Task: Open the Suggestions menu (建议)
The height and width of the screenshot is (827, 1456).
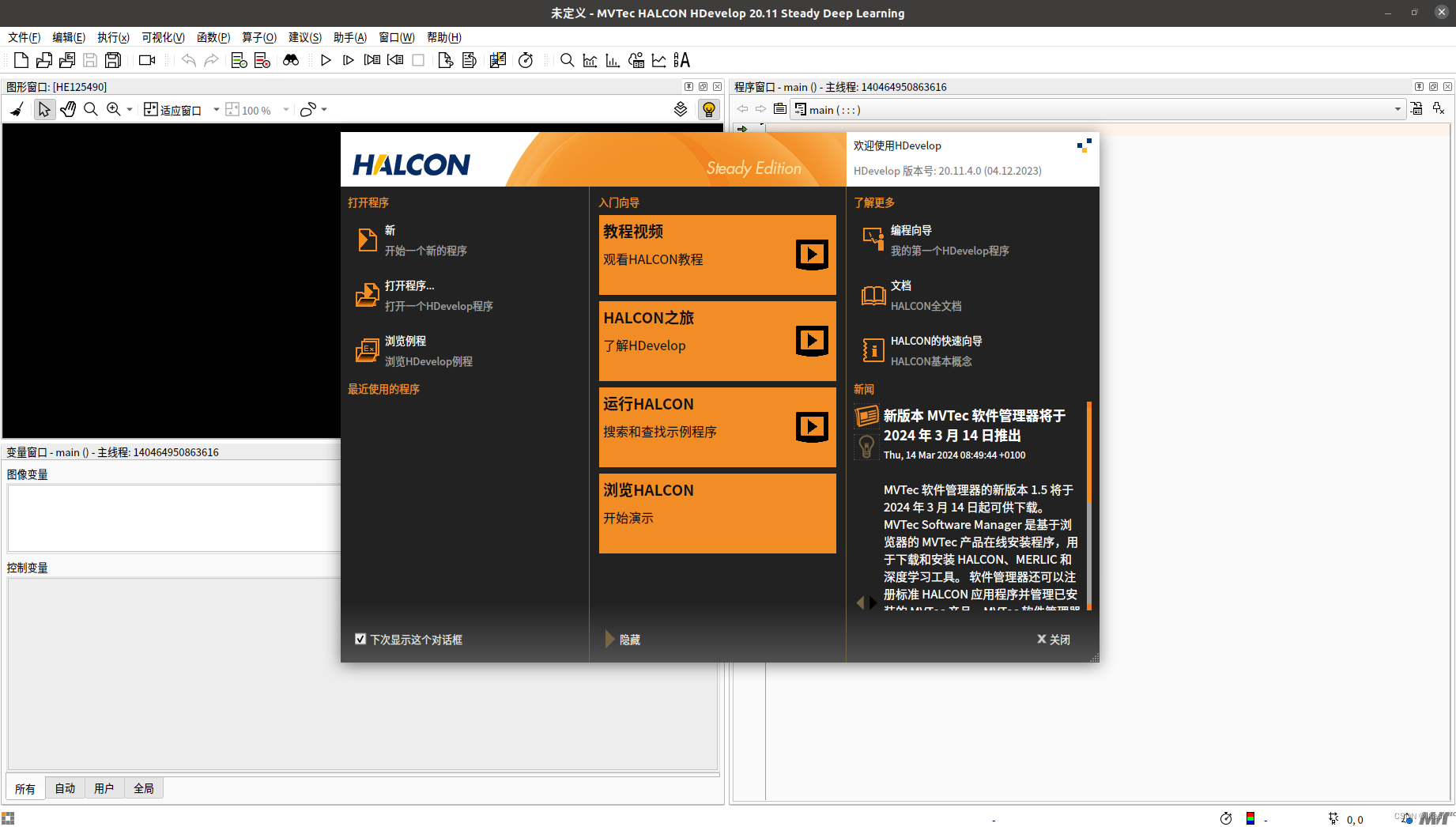Action: [305, 37]
